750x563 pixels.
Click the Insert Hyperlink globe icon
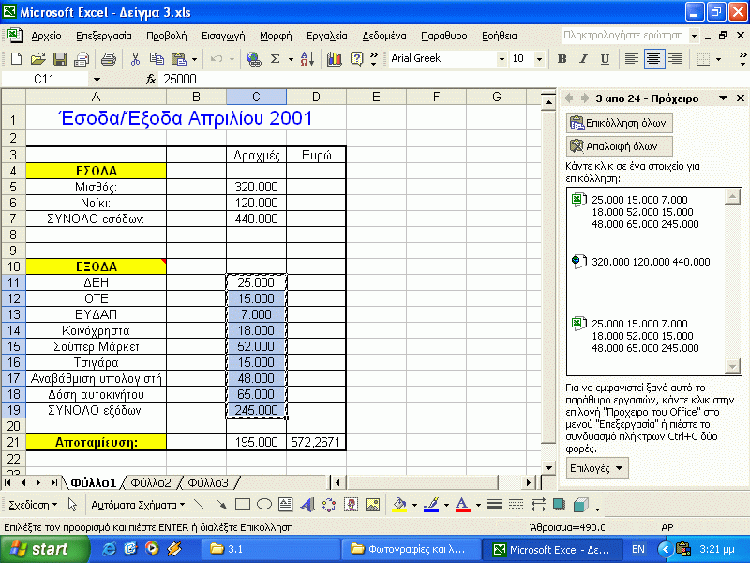(254, 59)
